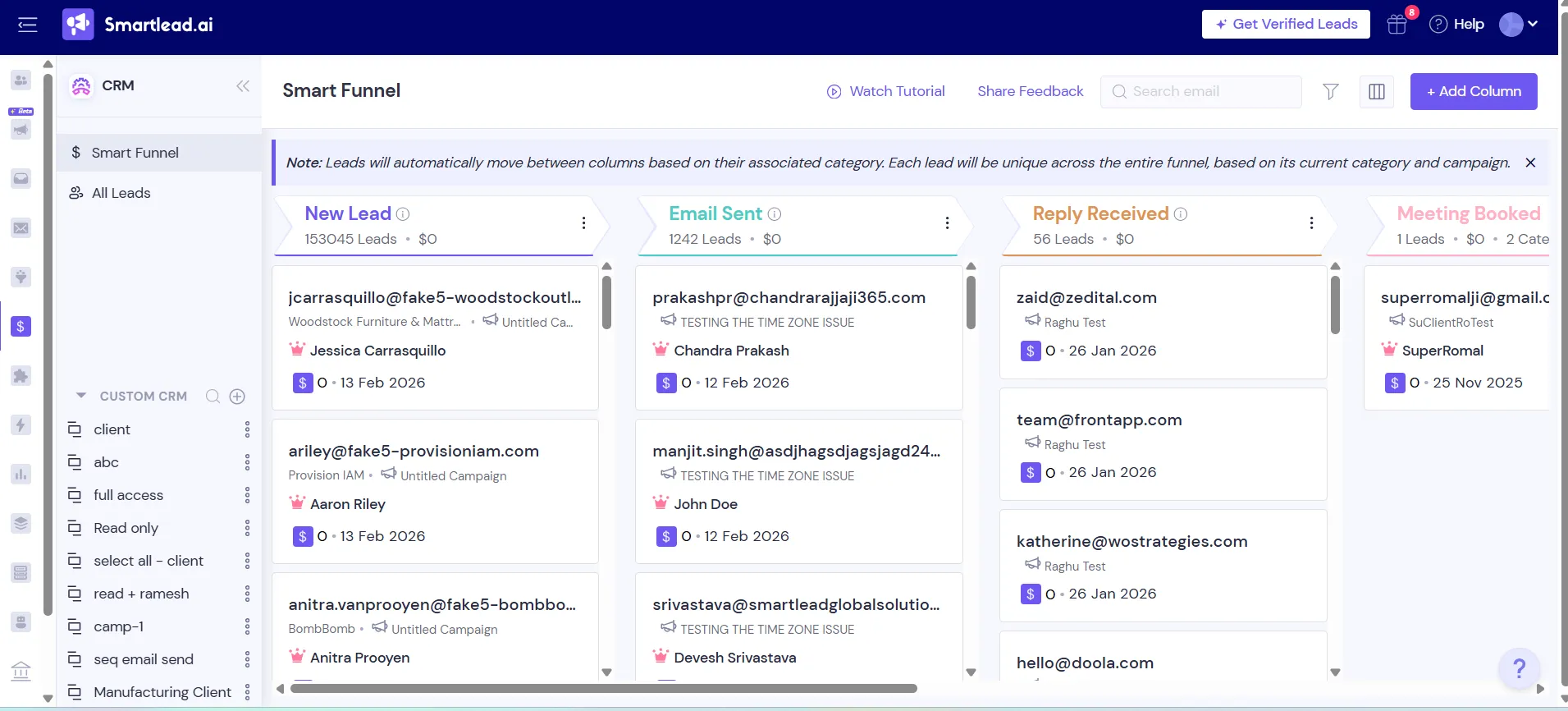Open the analytics bar chart icon
The image size is (1568, 711).
point(21,475)
